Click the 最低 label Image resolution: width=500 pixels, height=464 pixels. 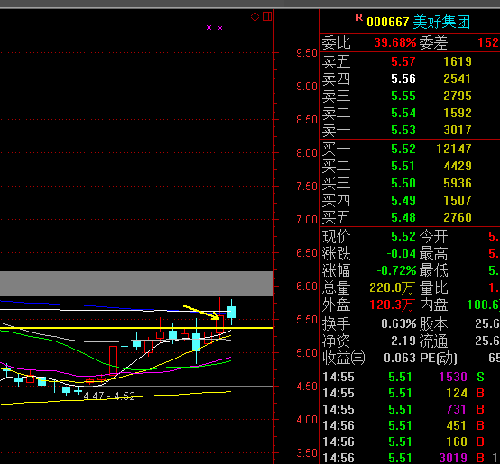[x=434, y=271]
